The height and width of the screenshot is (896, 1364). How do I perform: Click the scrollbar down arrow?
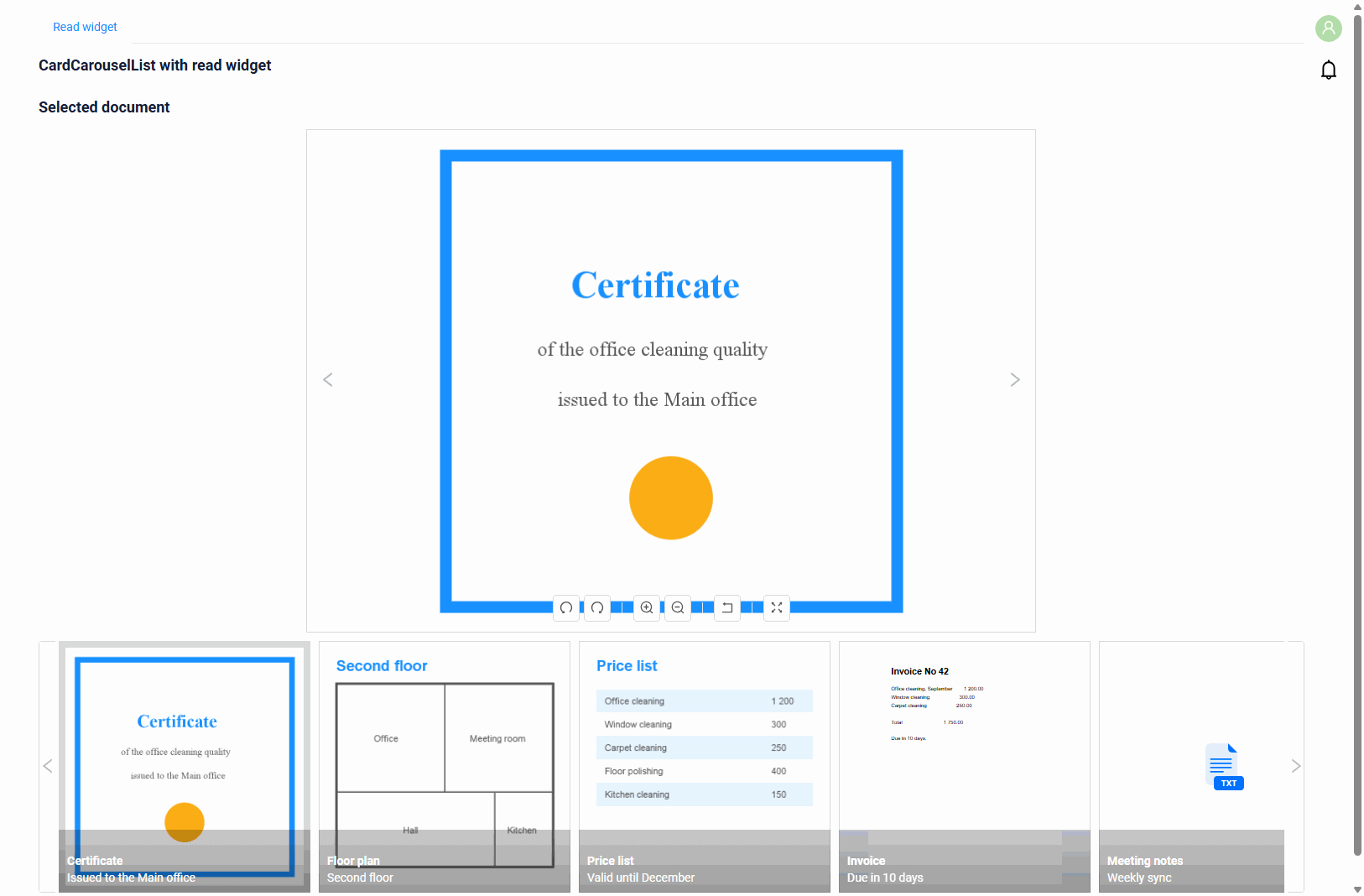1357,889
